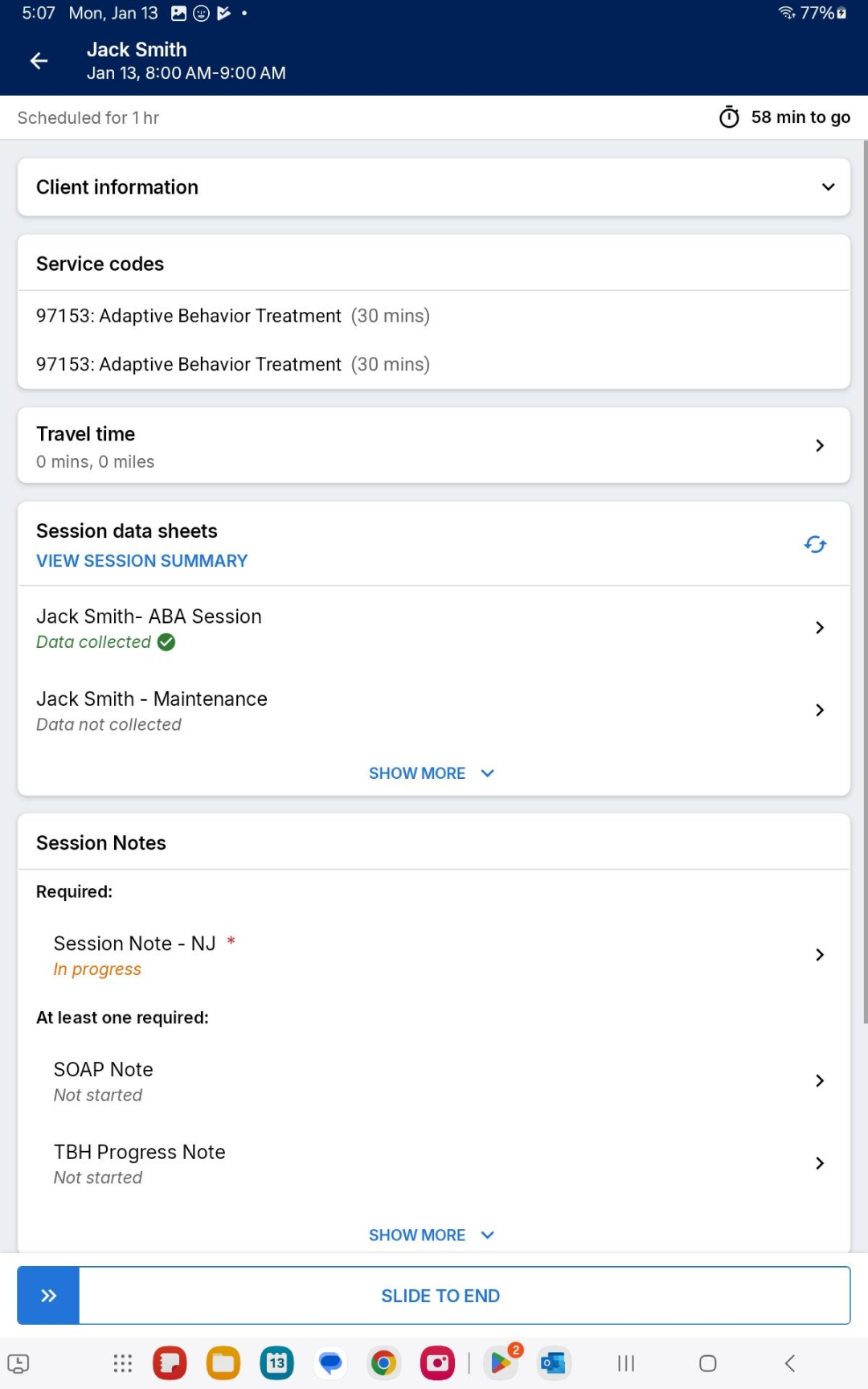
Task: Open the Jack Smith - Maintenance sheet
Action: [x=434, y=711]
